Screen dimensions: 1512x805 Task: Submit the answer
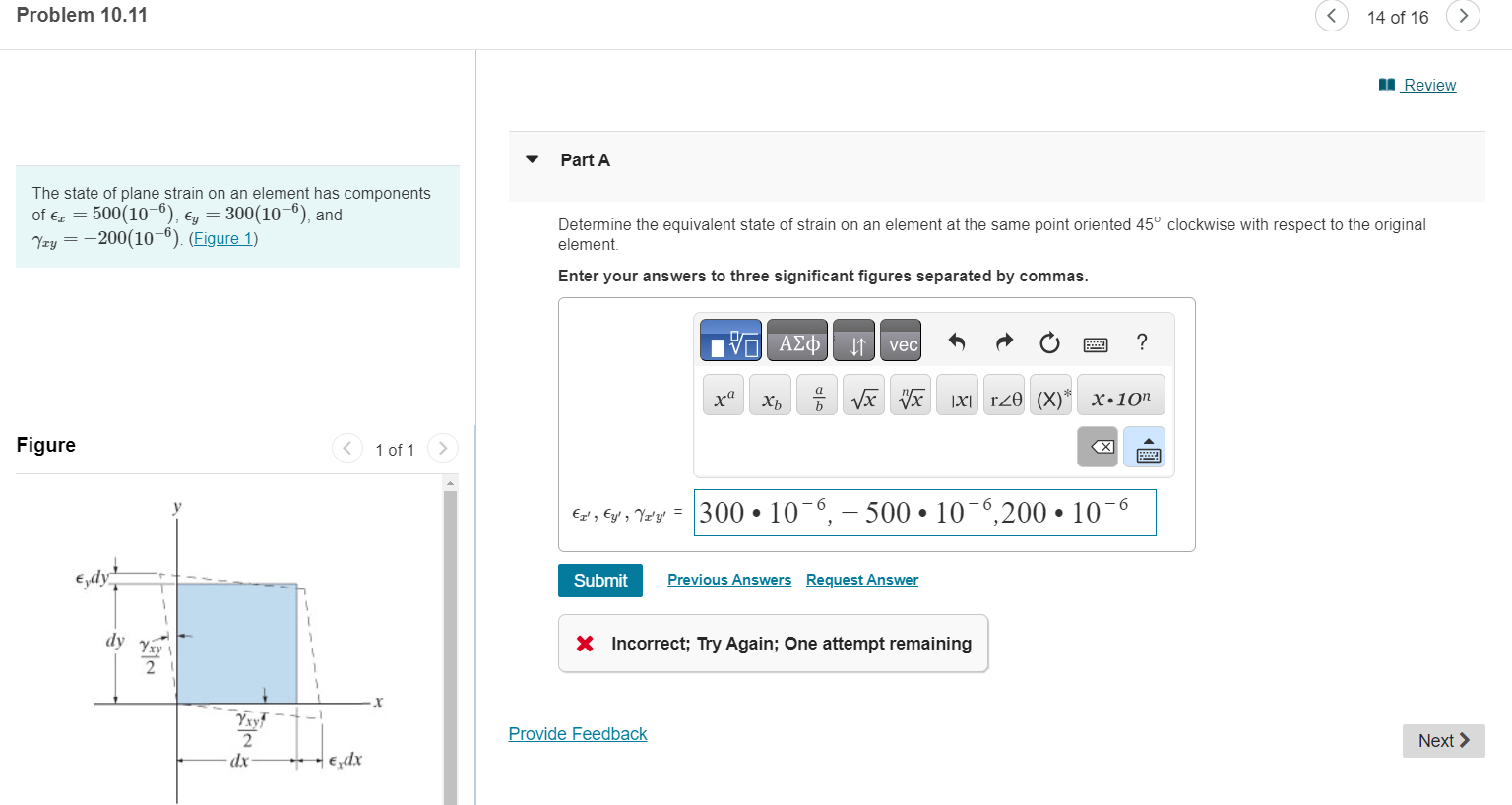point(600,581)
